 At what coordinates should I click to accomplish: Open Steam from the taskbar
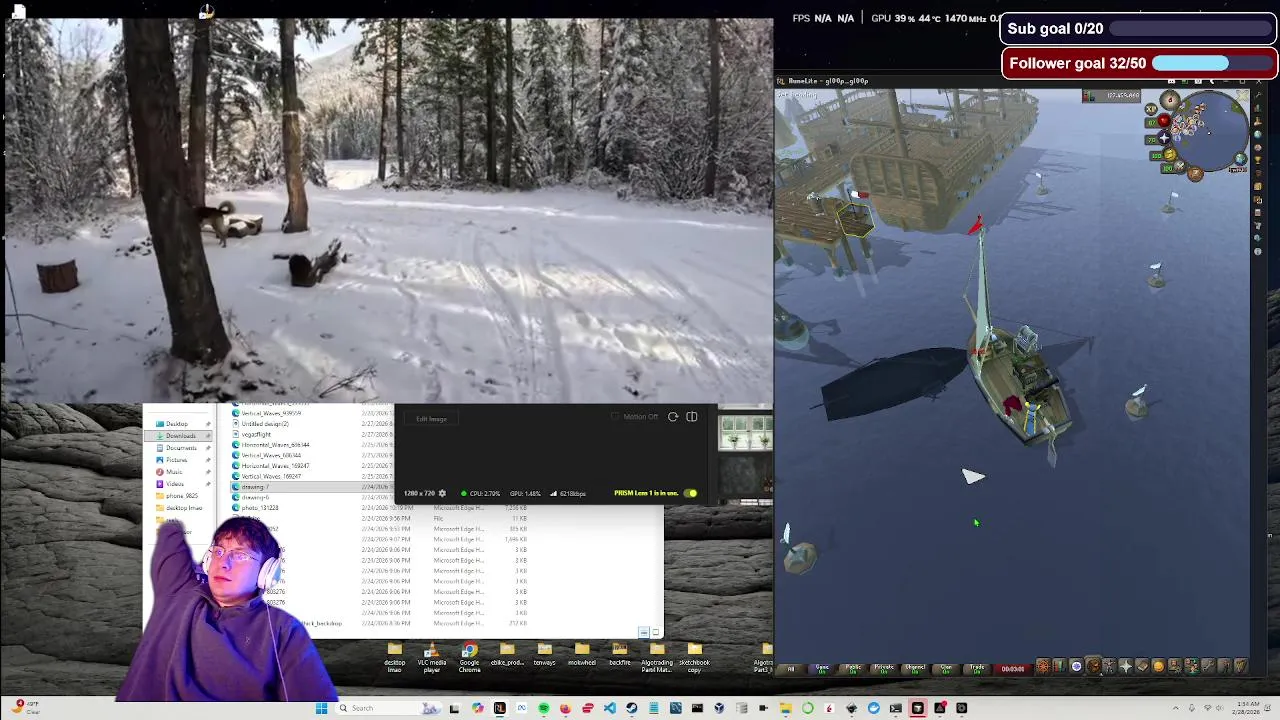632,708
